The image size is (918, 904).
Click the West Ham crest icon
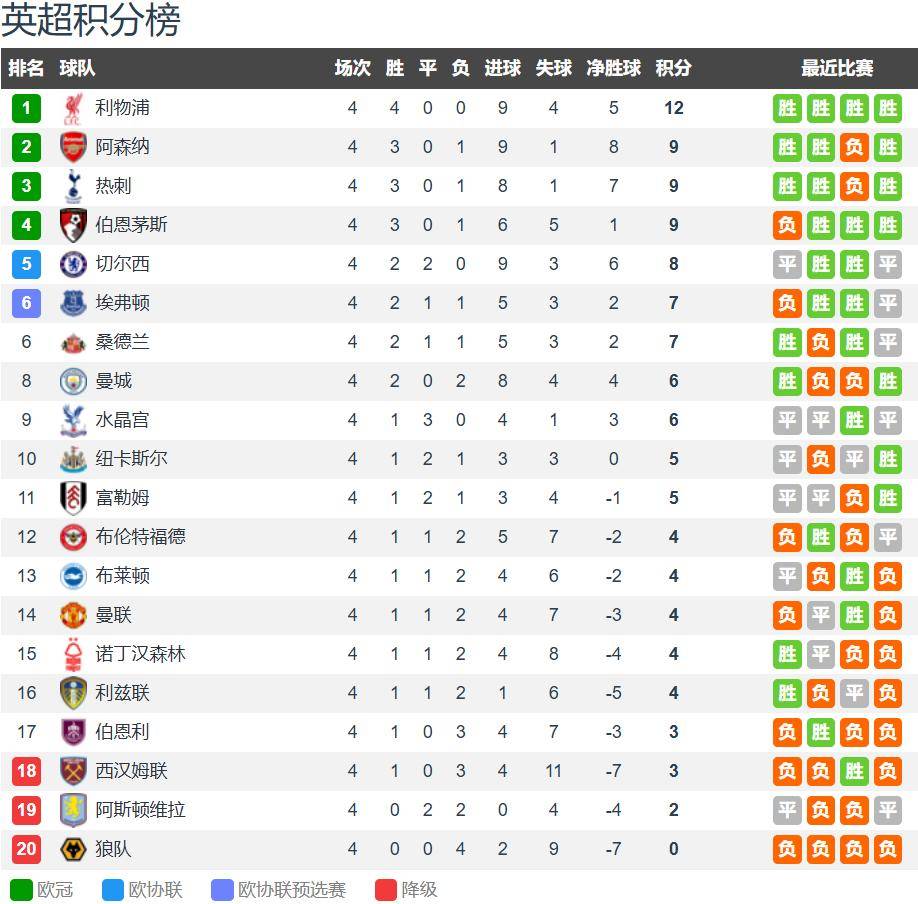tap(74, 771)
